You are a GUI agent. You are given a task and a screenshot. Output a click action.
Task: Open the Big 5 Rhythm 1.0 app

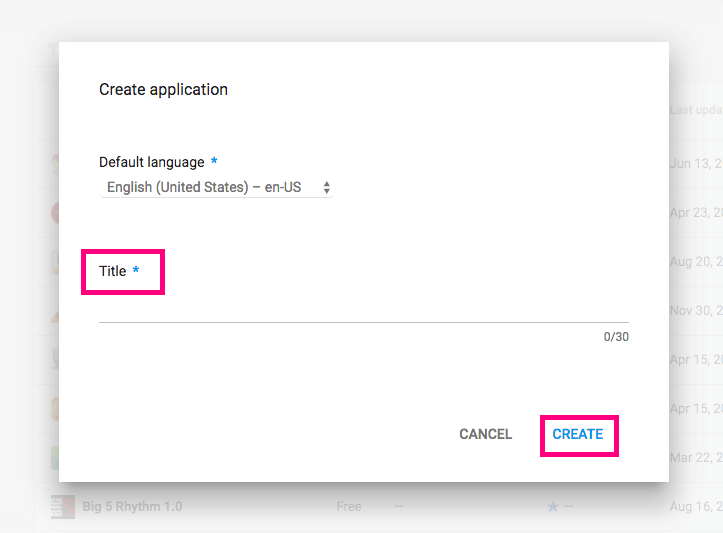(132, 506)
